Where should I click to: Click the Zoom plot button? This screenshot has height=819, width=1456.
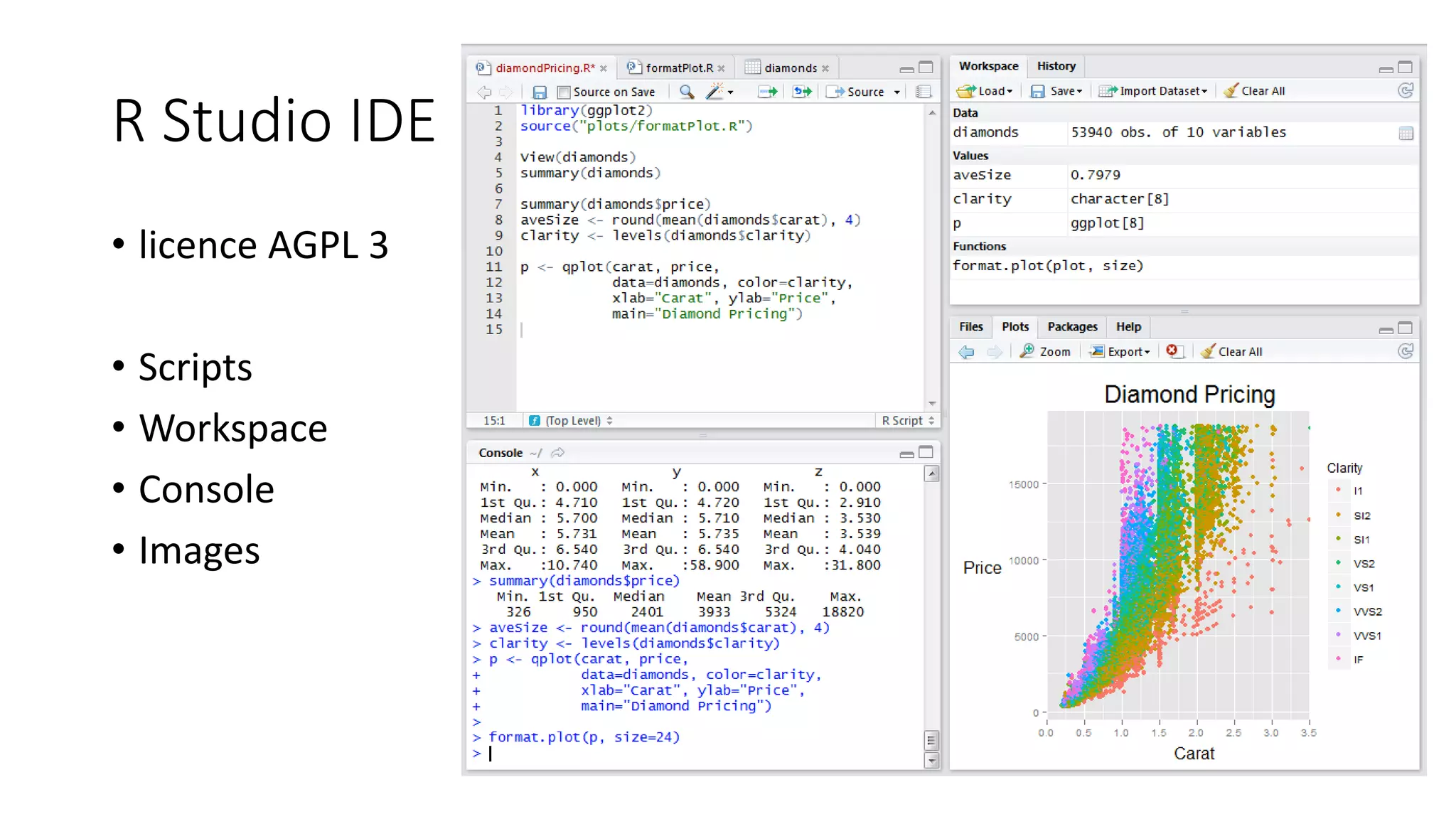pyautogui.click(x=1045, y=352)
